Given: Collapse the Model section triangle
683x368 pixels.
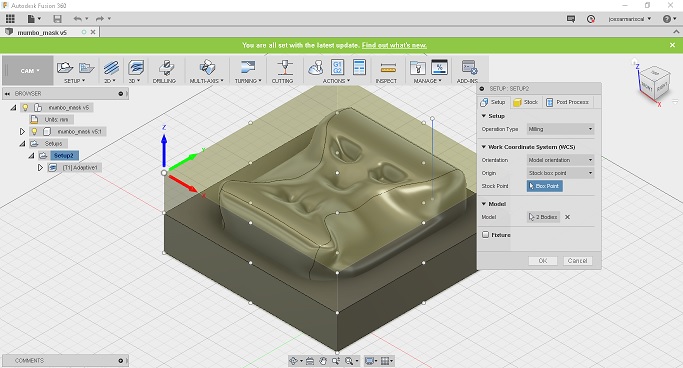Looking at the screenshot, I should pyautogui.click(x=484, y=203).
